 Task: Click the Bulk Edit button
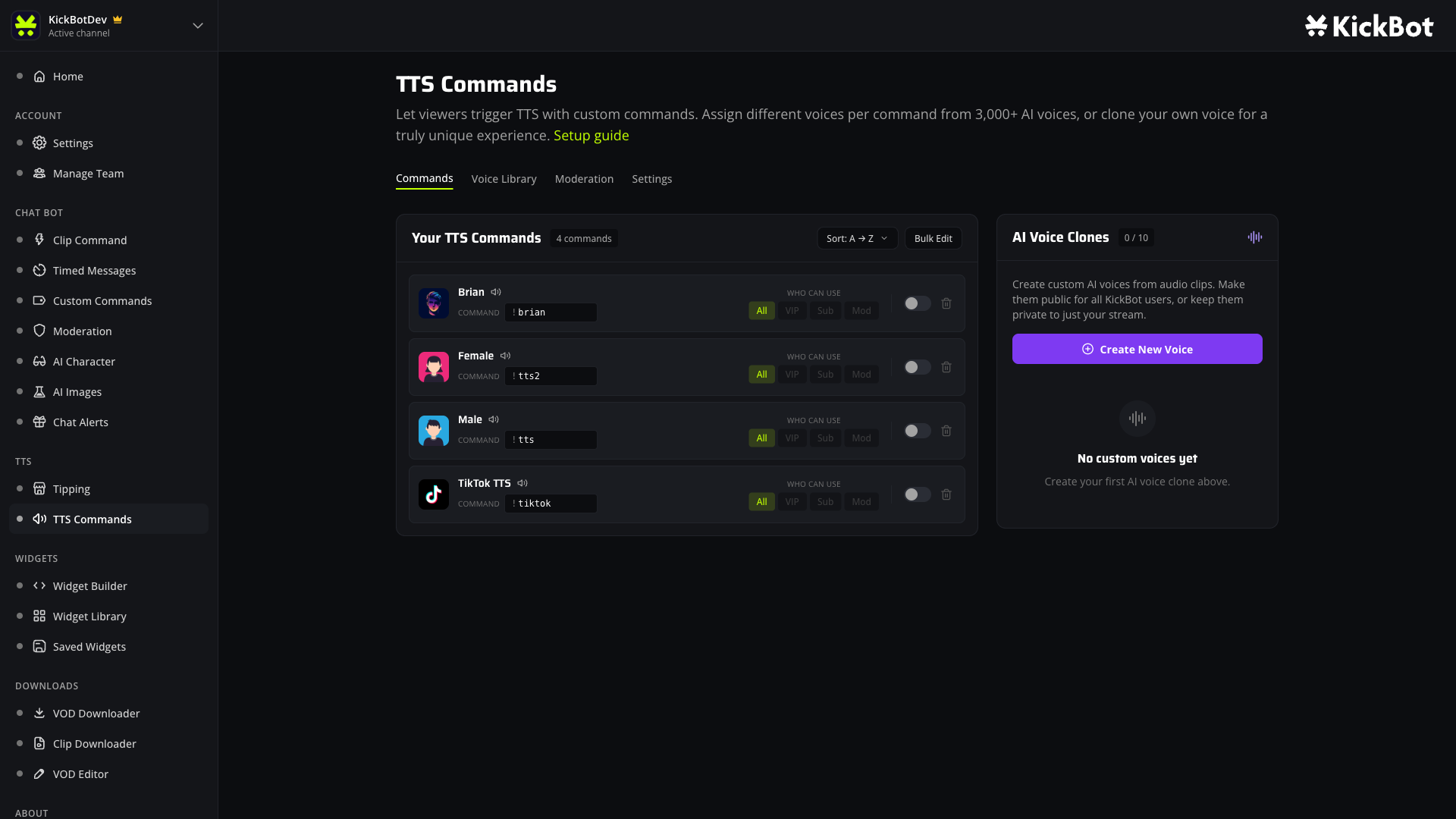(933, 238)
